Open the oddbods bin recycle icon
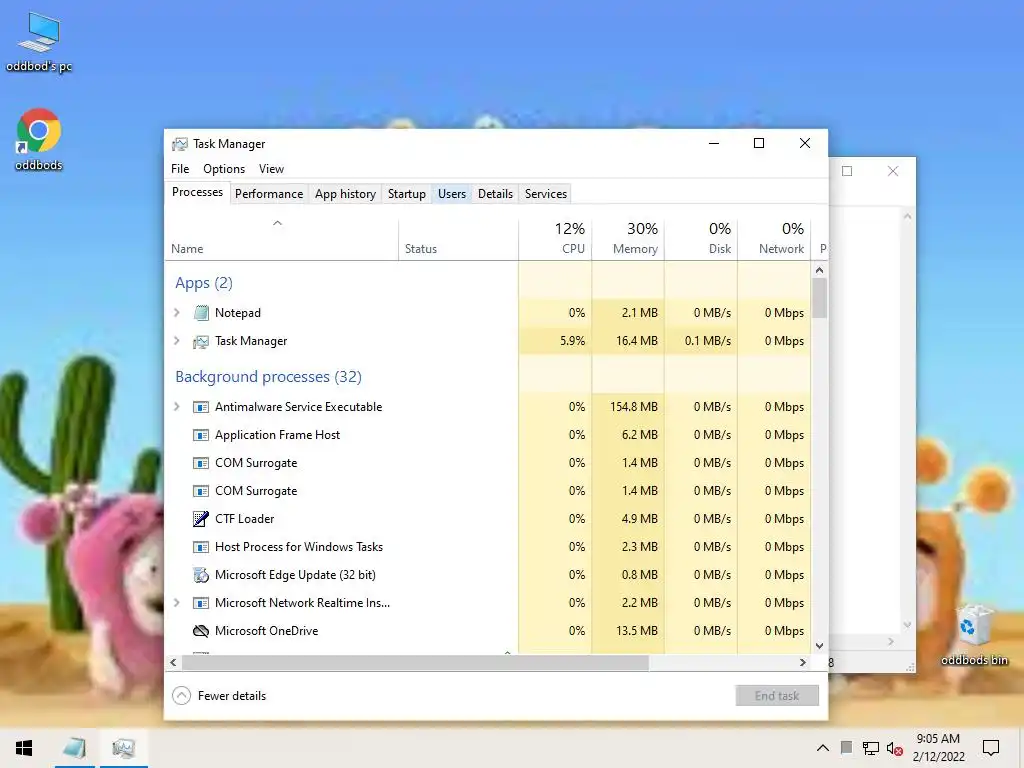Screen dimensions: 1024x768 coord(974,634)
